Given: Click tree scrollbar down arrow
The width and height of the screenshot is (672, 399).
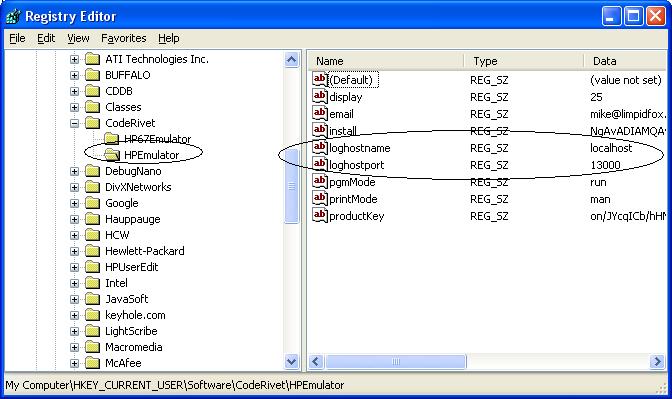Looking at the screenshot, I should coord(291,362).
